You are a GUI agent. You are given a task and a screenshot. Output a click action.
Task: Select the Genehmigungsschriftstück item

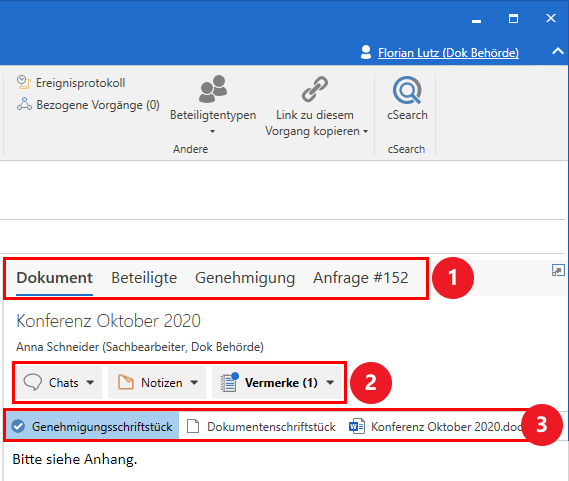(93, 427)
